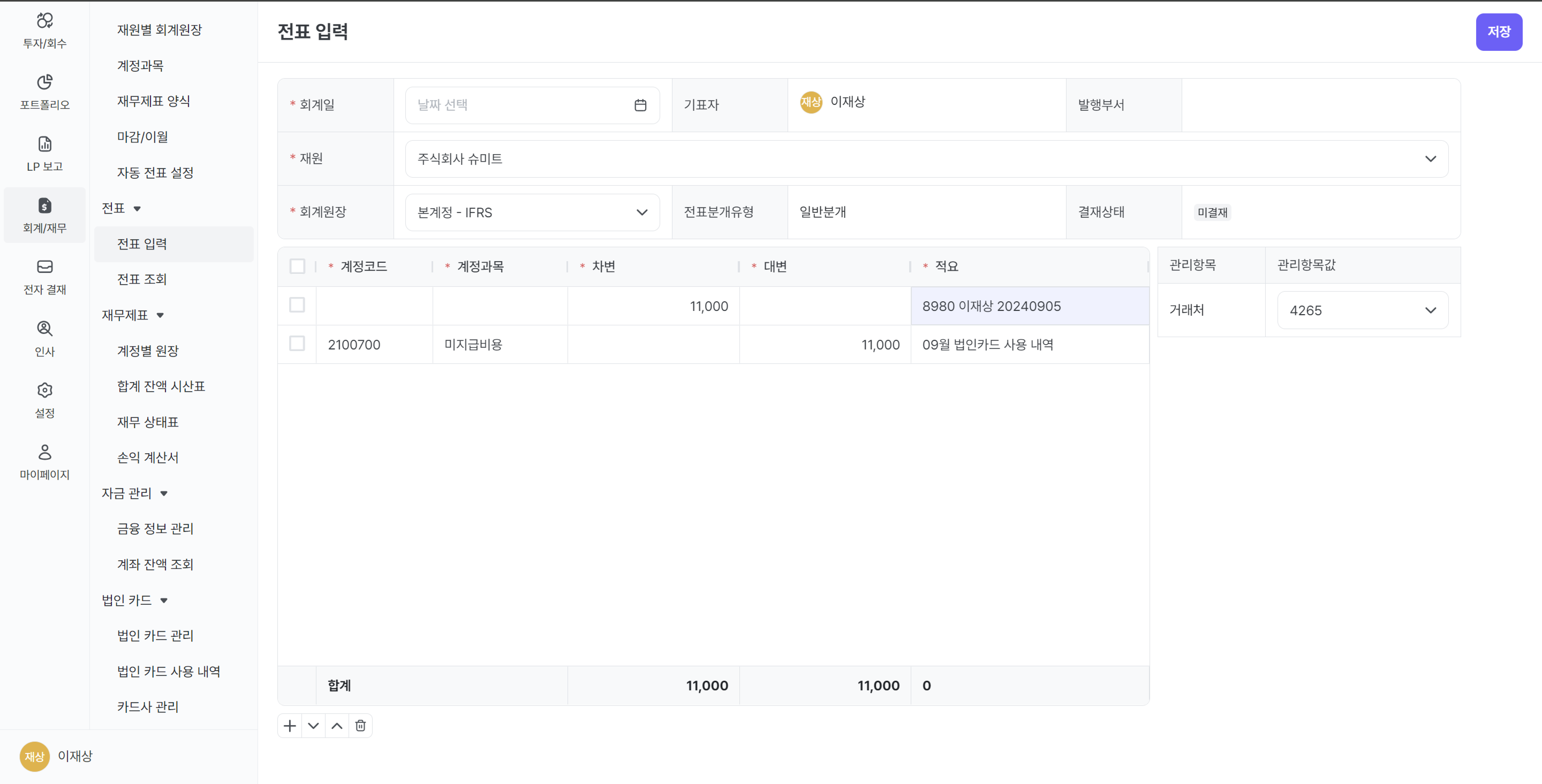Delete selected row with trash icon
Viewport: 1542px width, 784px height.
coord(360,725)
